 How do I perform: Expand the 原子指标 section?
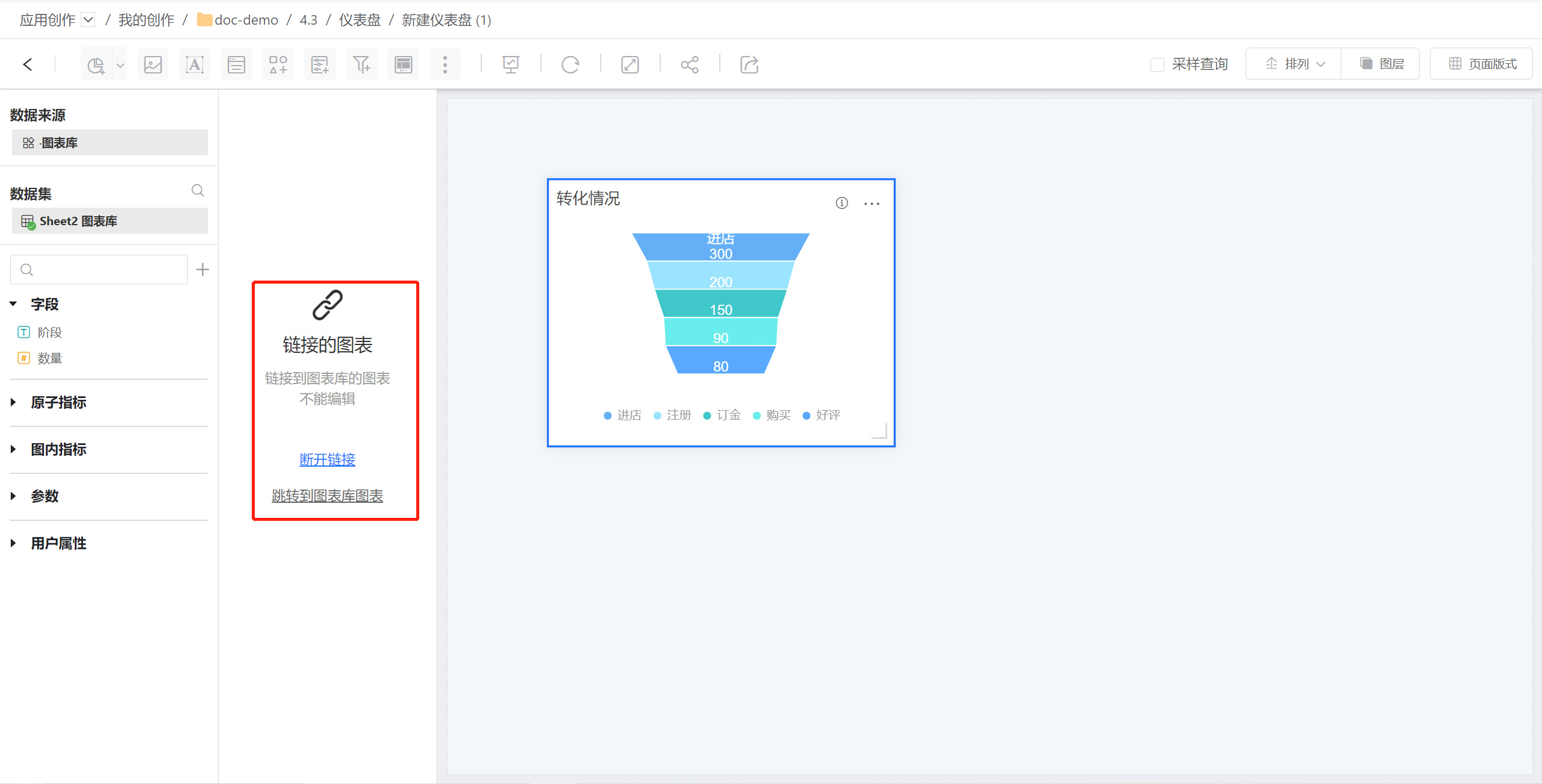tap(13, 402)
